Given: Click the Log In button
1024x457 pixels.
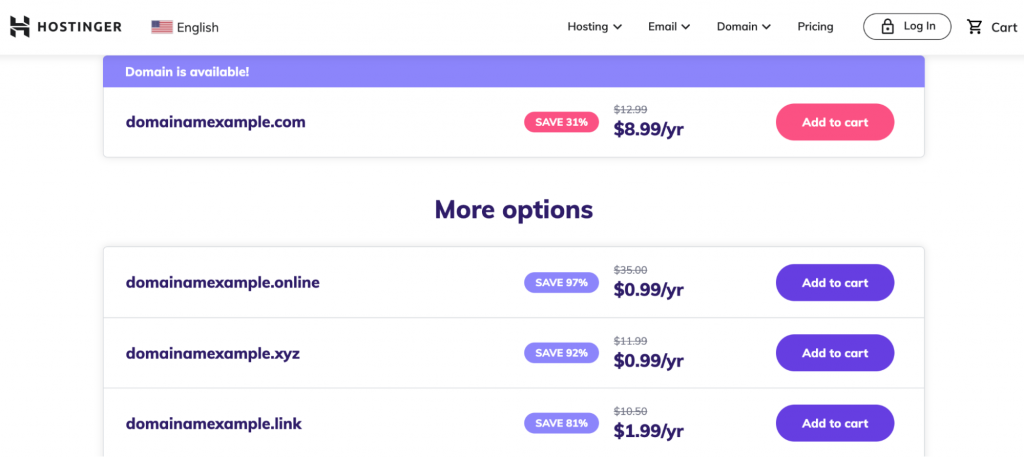Looking at the screenshot, I should click(x=907, y=27).
